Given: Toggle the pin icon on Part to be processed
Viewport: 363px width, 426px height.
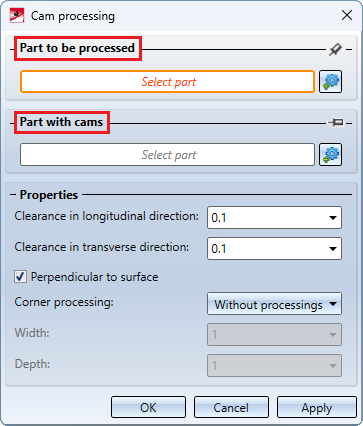Looking at the screenshot, I should pyautogui.click(x=335, y=50).
